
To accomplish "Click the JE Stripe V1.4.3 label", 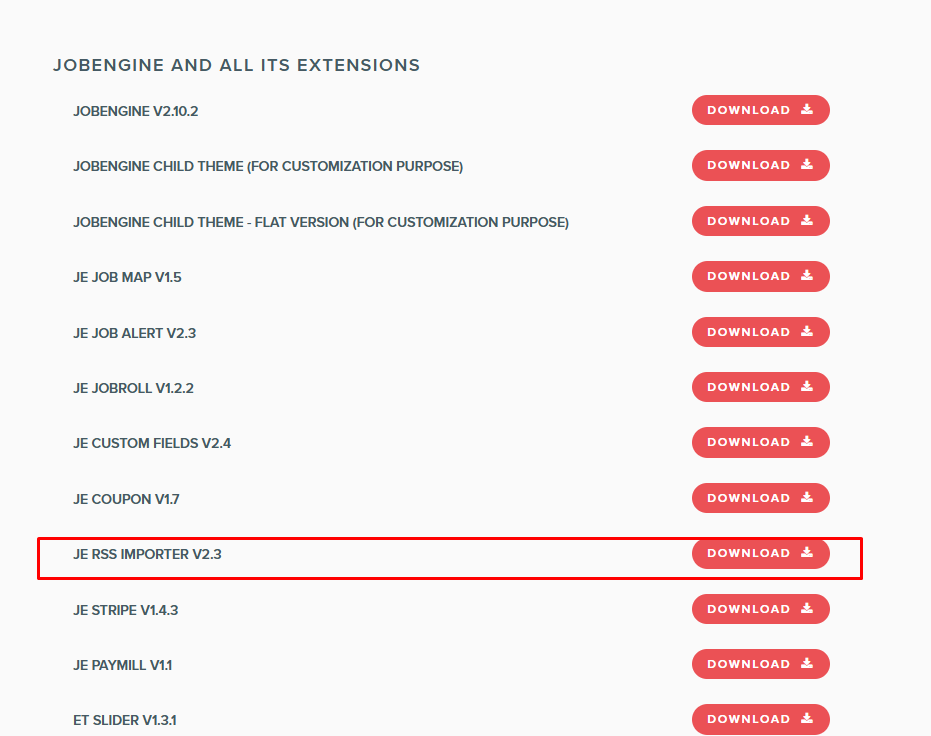I will (x=126, y=609).
